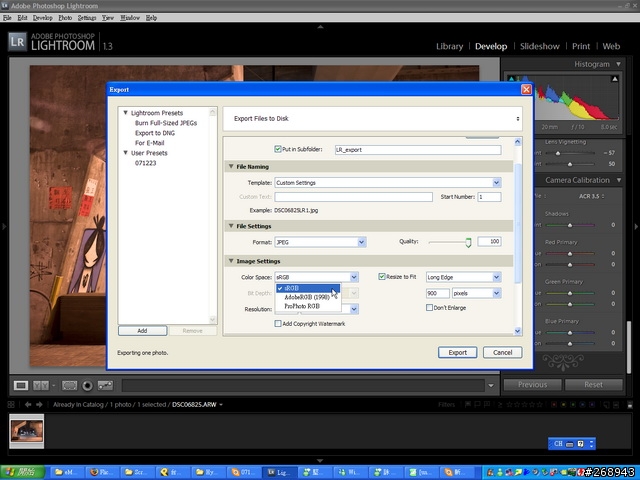Select the Loupe view icon
The width and height of the screenshot is (640, 480).
pos(21,385)
